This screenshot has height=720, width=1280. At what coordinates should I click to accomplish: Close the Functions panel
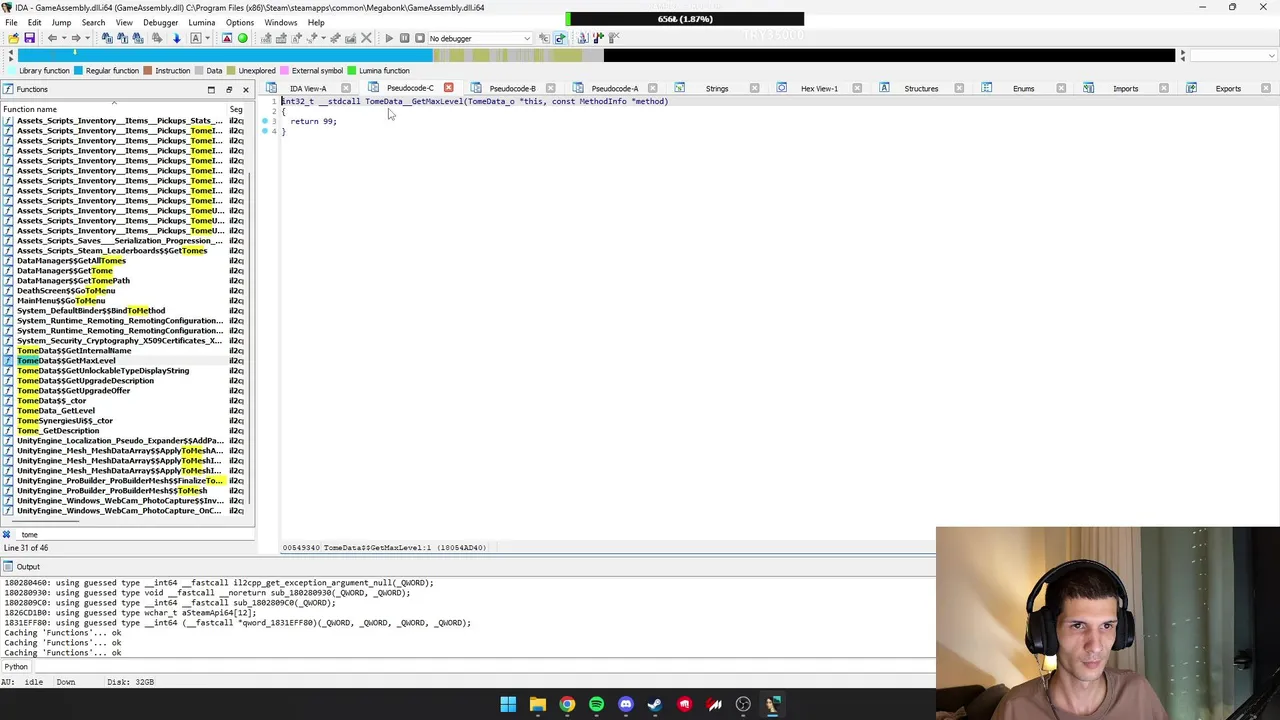[x=245, y=89]
